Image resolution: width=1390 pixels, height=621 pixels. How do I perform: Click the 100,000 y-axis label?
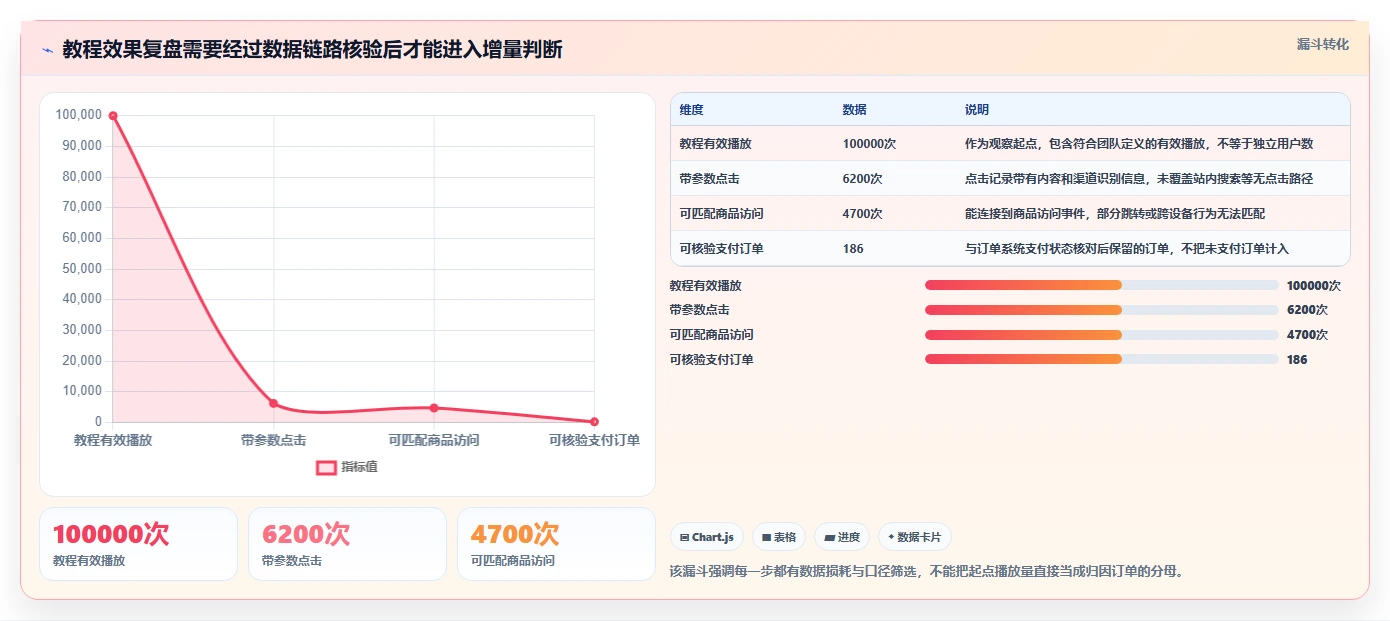click(79, 115)
